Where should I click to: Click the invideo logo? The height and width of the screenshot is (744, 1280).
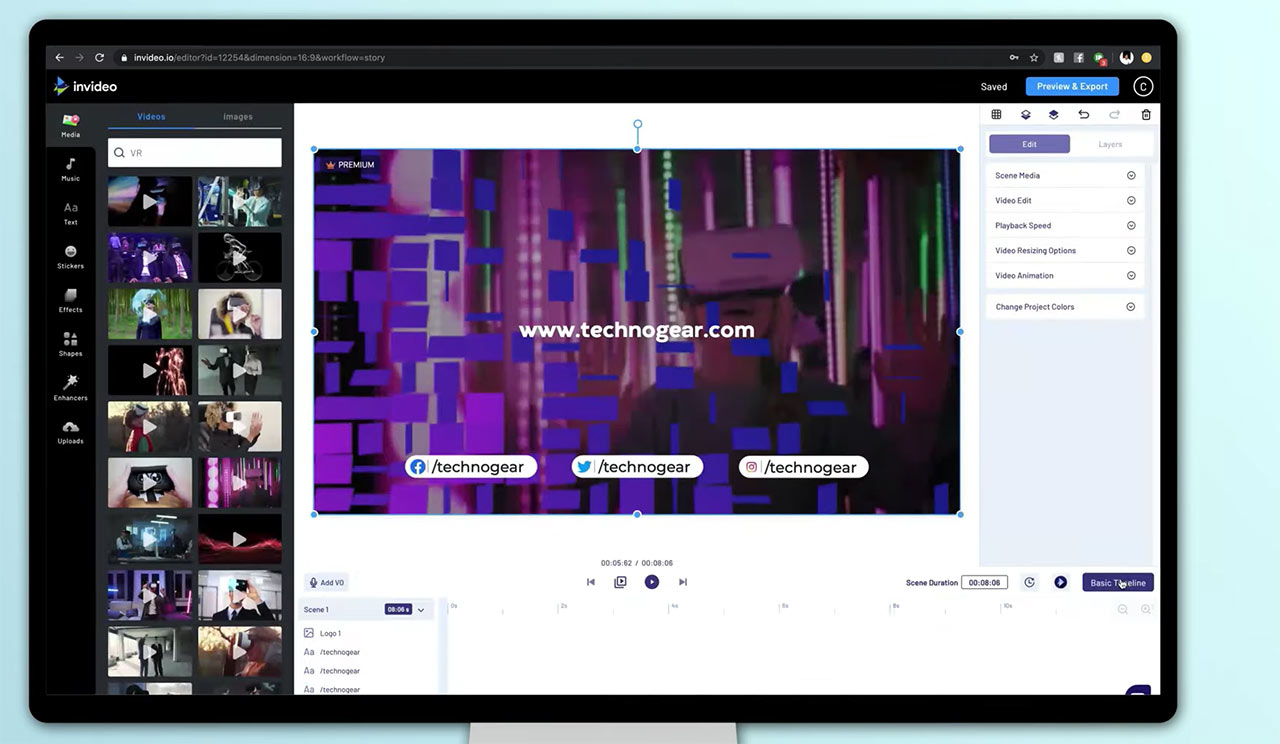(x=85, y=86)
